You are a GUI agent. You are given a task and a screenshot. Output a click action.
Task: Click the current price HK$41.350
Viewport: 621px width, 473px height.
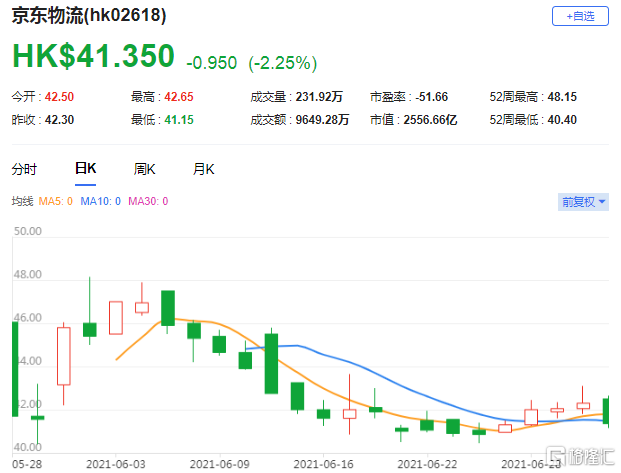(x=93, y=56)
